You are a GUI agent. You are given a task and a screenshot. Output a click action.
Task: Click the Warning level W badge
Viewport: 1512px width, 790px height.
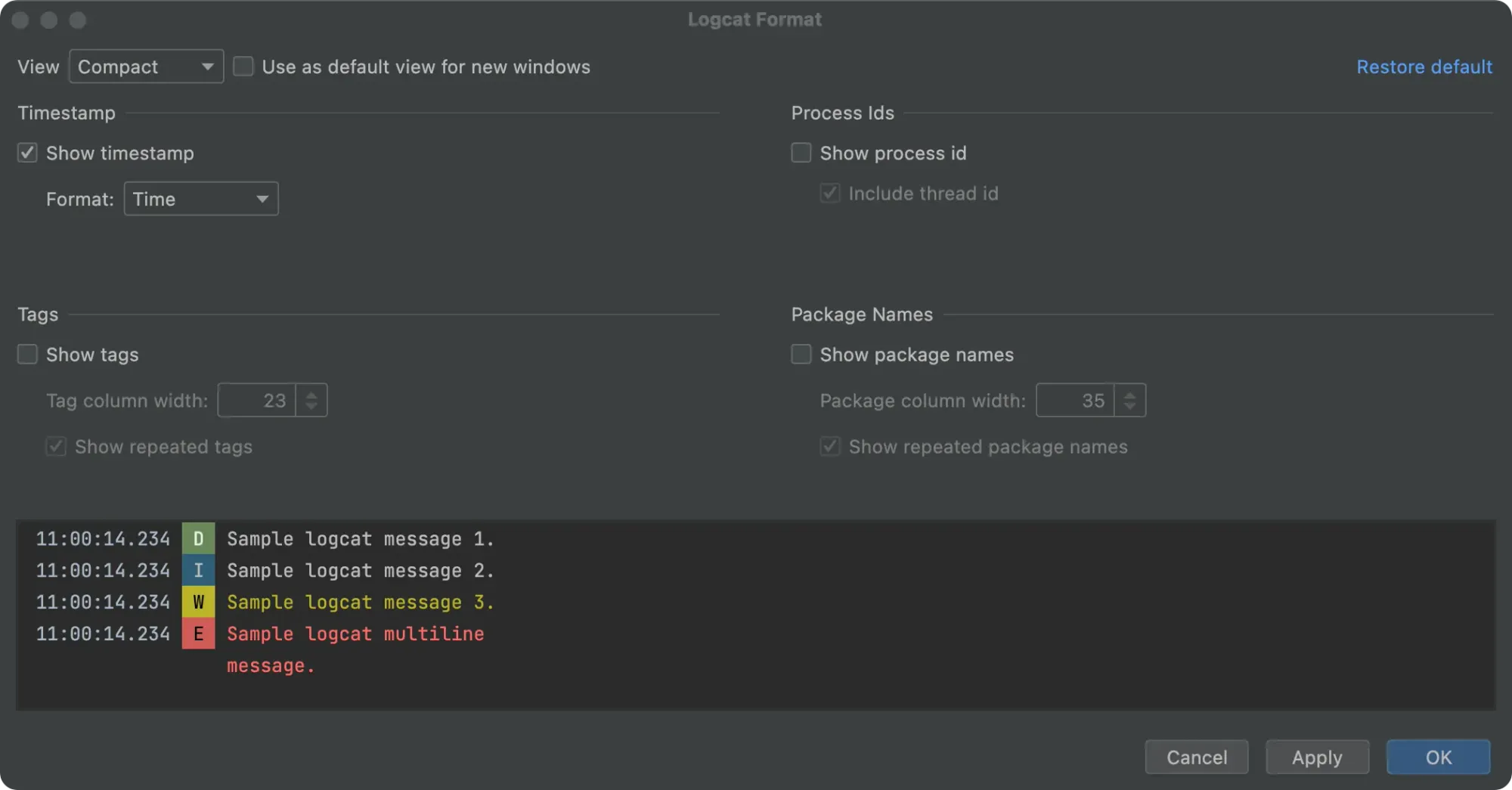(x=198, y=603)
